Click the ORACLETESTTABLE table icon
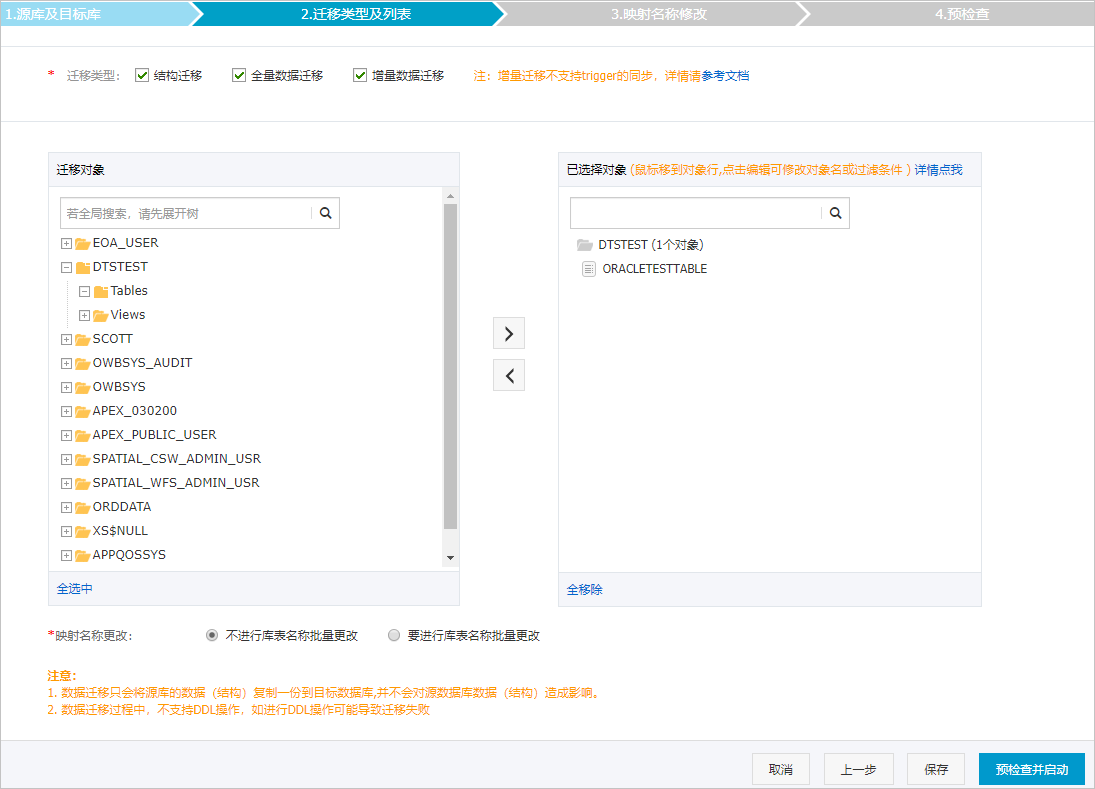Image resolution: width=1095 pixels, height=789 pixels. pyautogui.click(x=589, y=269)
